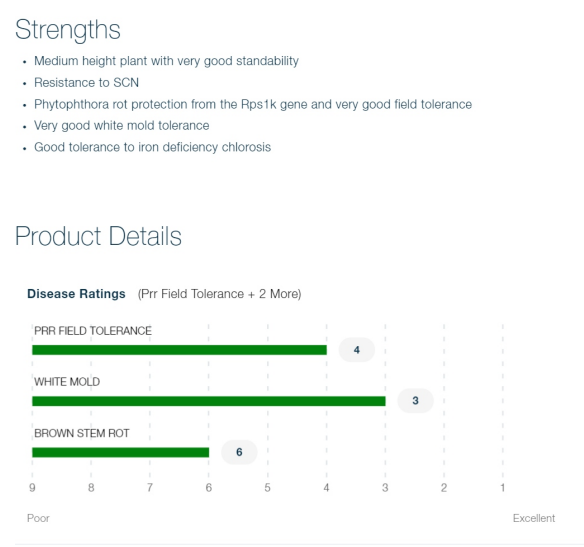584x547 pixels.
Task: Click the Strengths heading
Action: coord(68,29)
